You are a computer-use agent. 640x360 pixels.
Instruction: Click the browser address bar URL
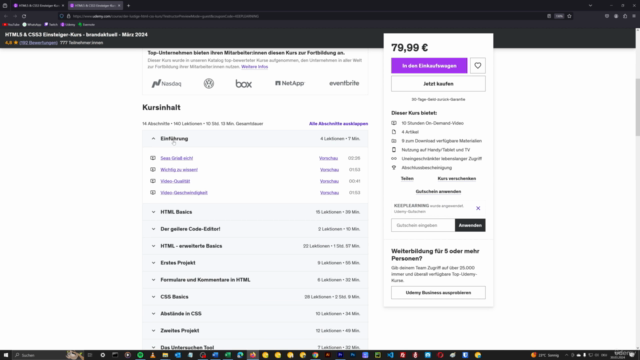[x=166, y=16]
